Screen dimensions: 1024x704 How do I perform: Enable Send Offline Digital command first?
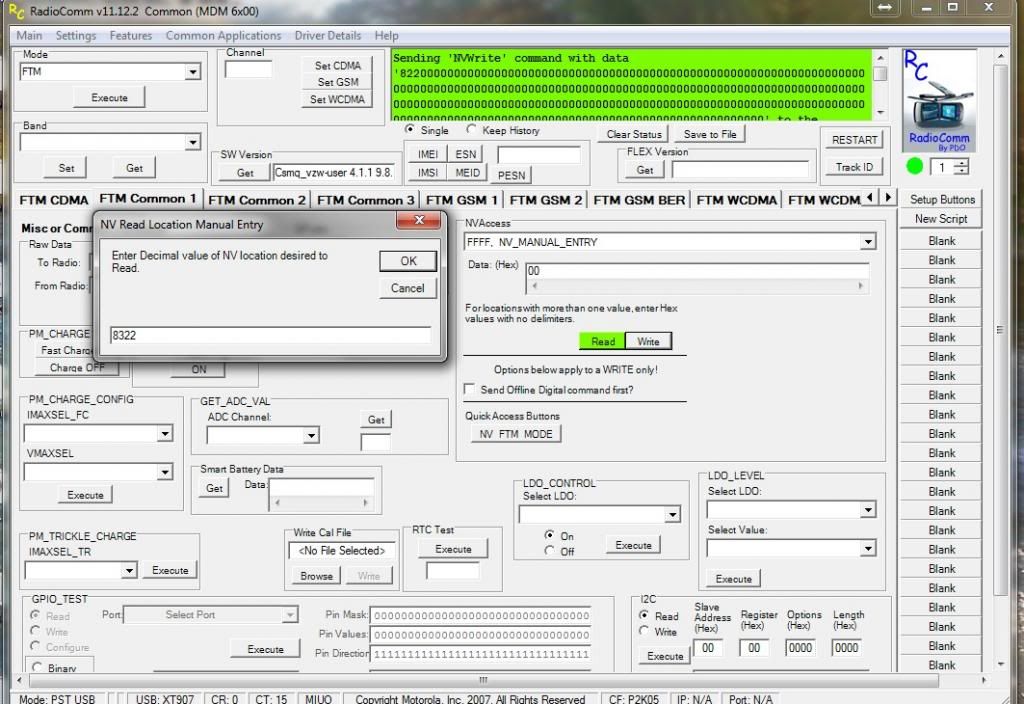[x=469, y=389]
